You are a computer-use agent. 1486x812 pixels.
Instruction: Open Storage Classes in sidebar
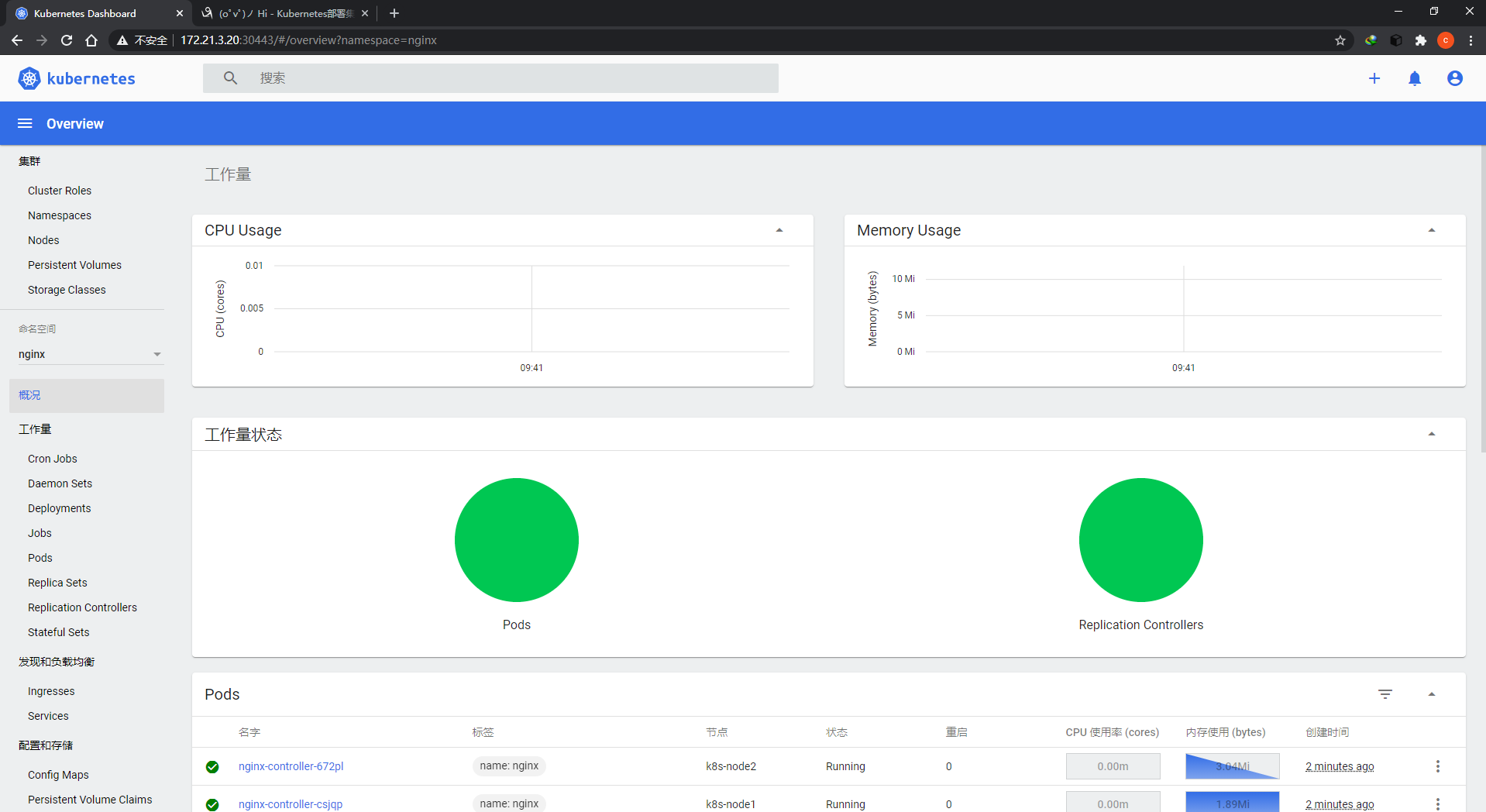(67, 290)
